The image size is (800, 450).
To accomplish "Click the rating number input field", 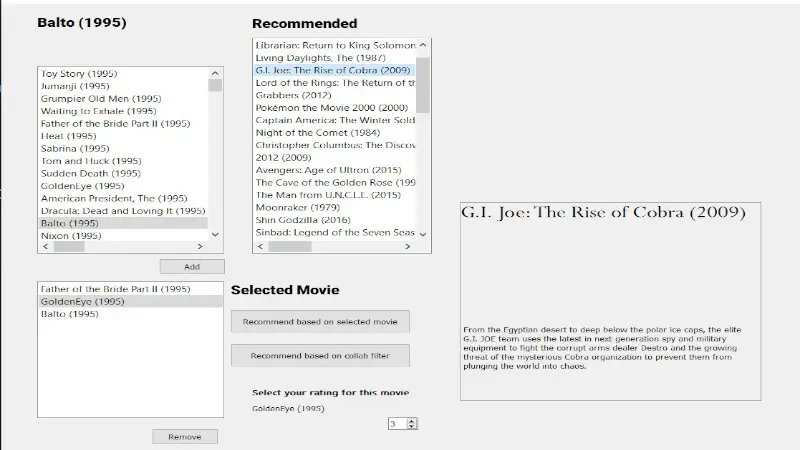I will pos(397,423).
